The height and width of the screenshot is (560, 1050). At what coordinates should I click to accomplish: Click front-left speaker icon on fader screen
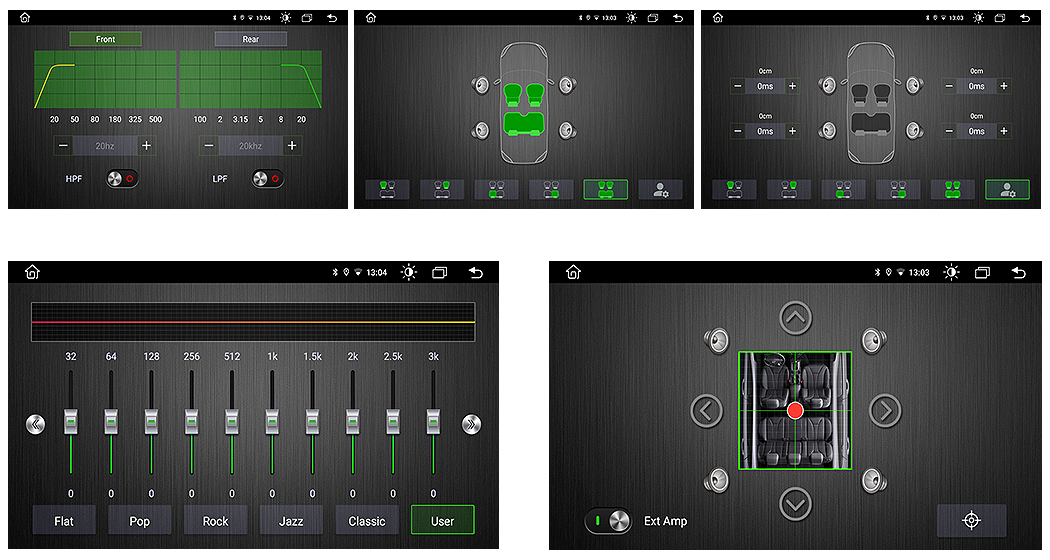[x=717, y=340]
